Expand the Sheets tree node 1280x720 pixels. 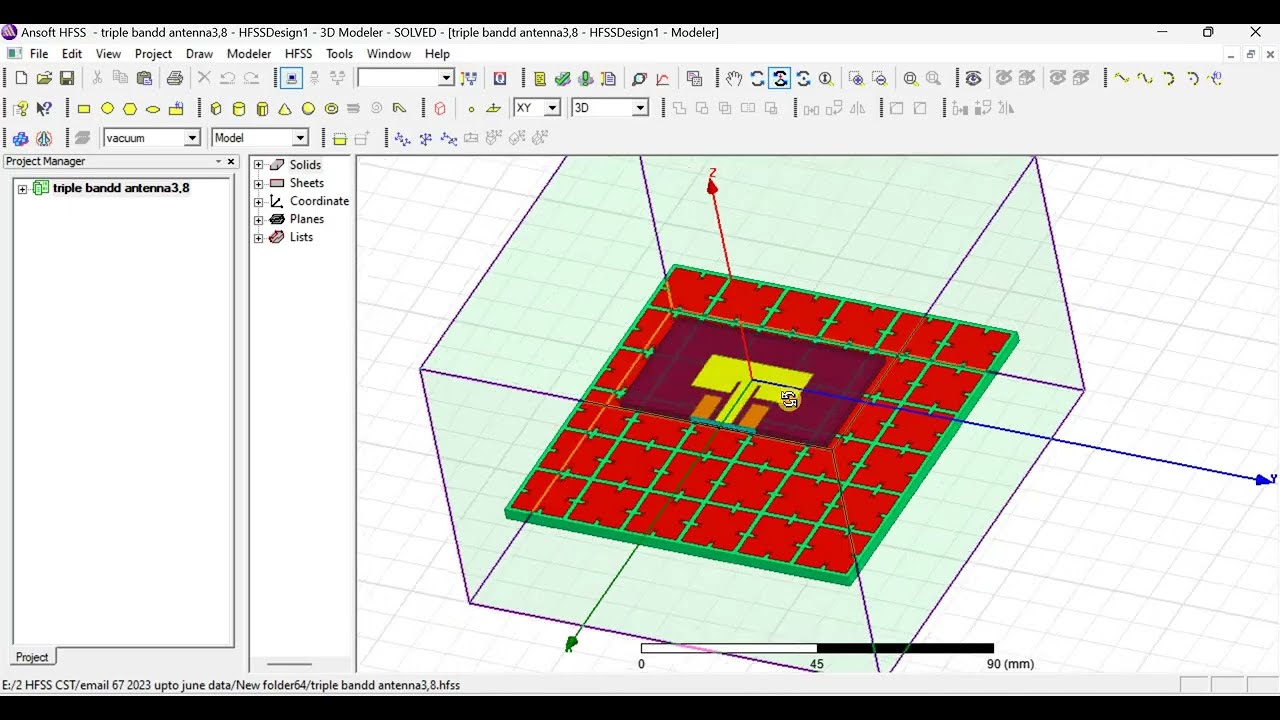pyautogui.click(x=258, y=183)
